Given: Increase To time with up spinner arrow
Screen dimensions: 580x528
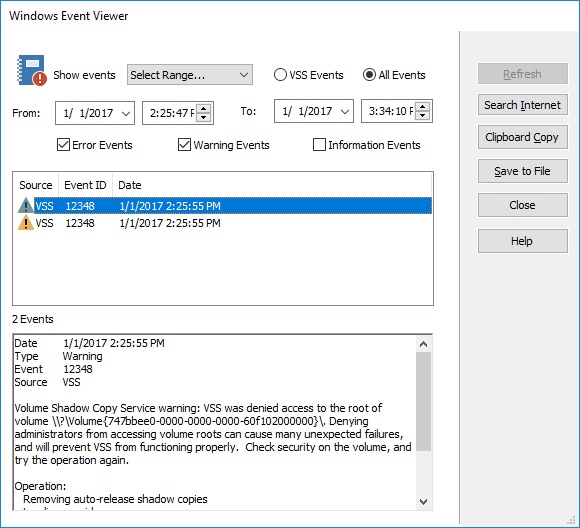Looking at the screenshot, I should (422, 106).
